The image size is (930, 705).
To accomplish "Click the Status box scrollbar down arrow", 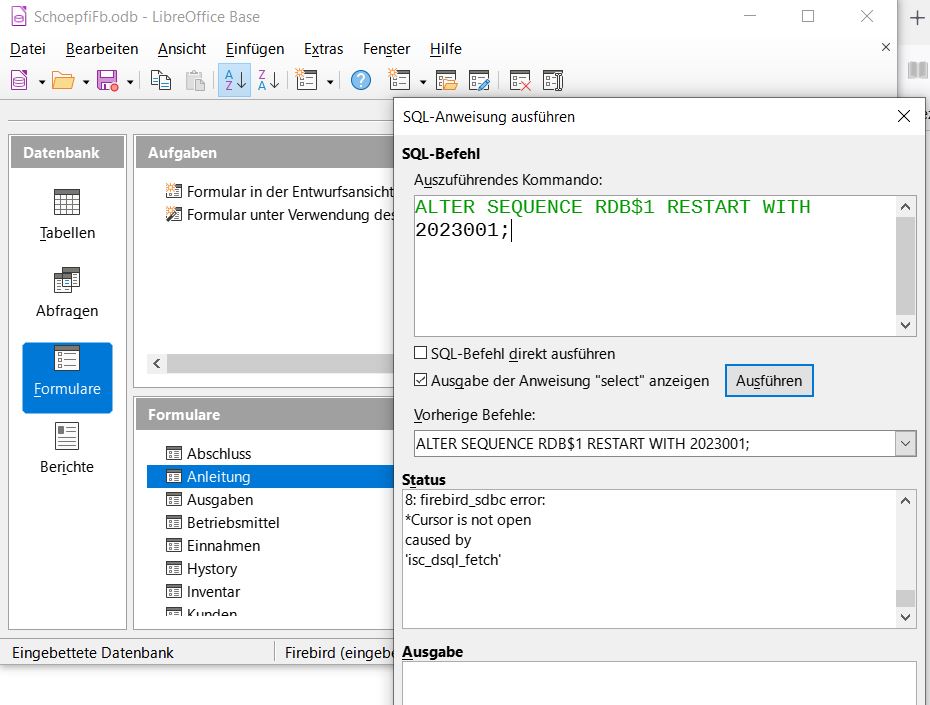I will 905,617.
